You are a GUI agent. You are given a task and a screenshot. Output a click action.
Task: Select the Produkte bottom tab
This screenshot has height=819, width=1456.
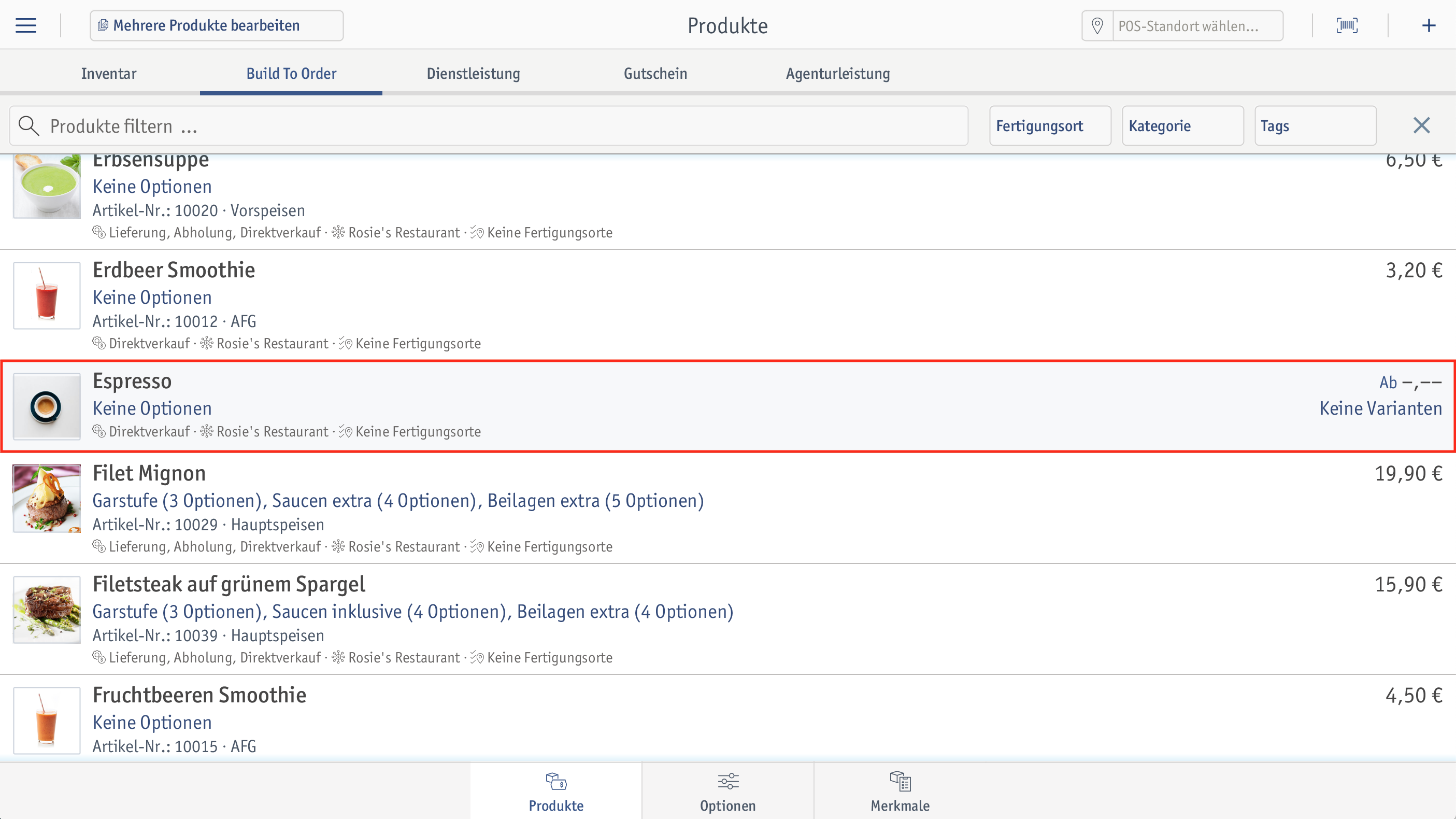coord(556,790)
